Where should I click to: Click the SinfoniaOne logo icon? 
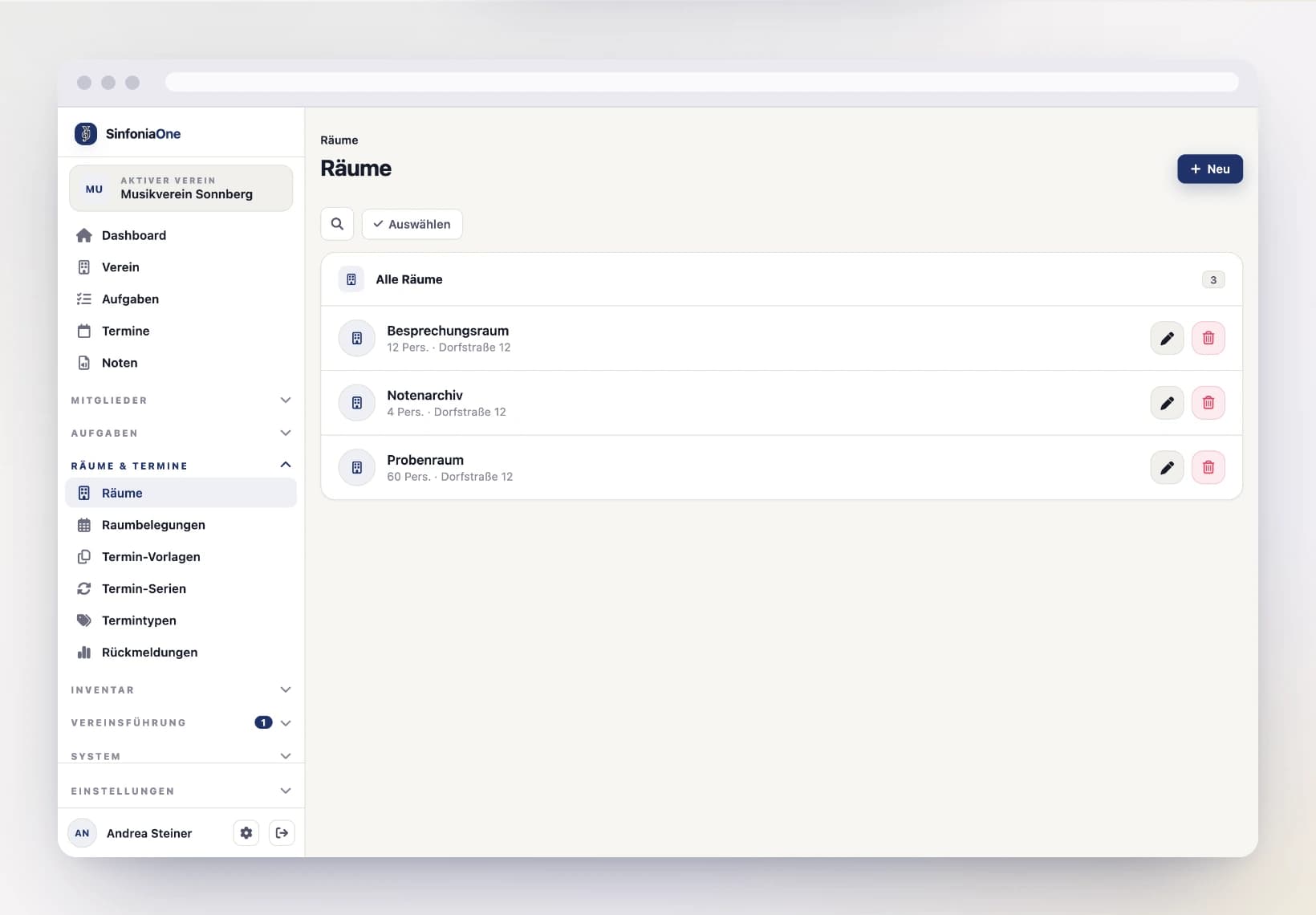coord(85,133)
